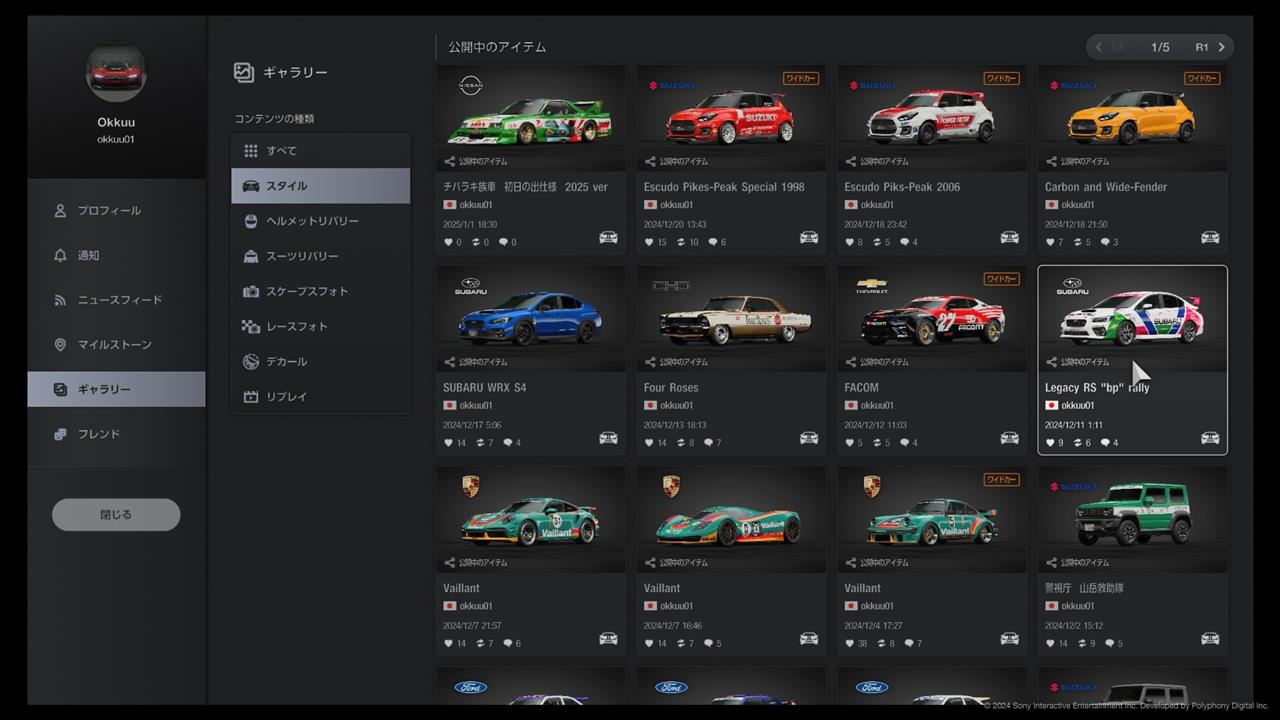Image resolution: width=1280 pixels, height=720 pixels.
Task: Click the Okkuu profile avatar
Action: tap(116, 72)
